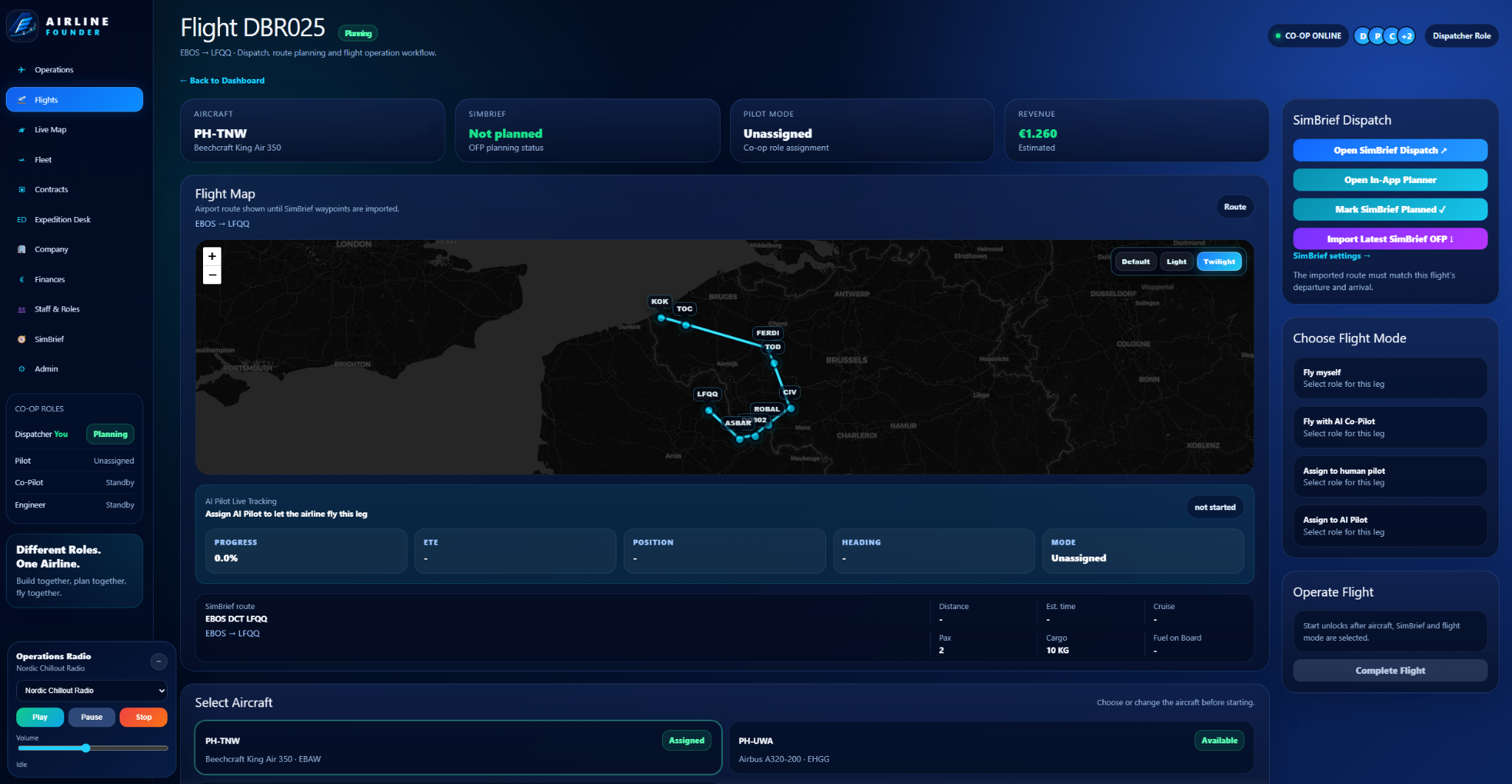Click the Flights sidebar icon
Viewport: 1512px width, 784px height.
pyautogui.click(x=21, y=100)
